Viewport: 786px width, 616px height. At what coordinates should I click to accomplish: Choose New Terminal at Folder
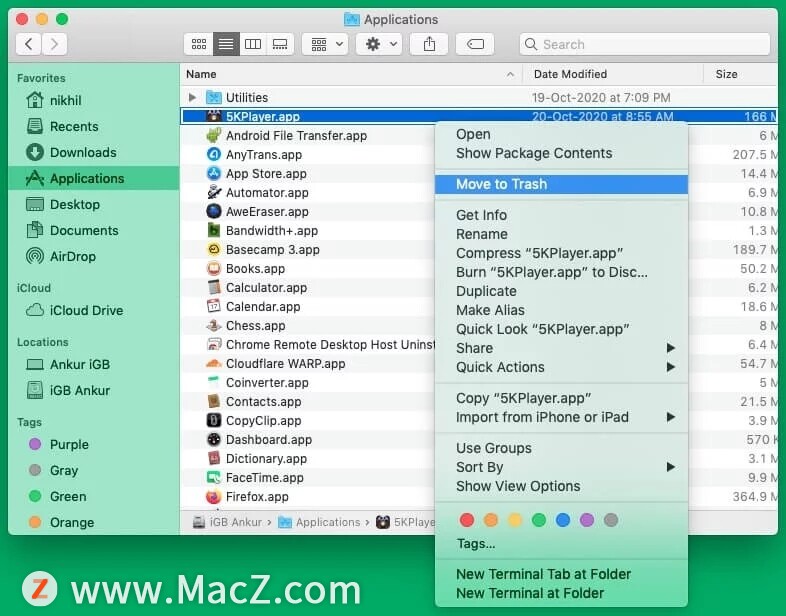[561, 593]
